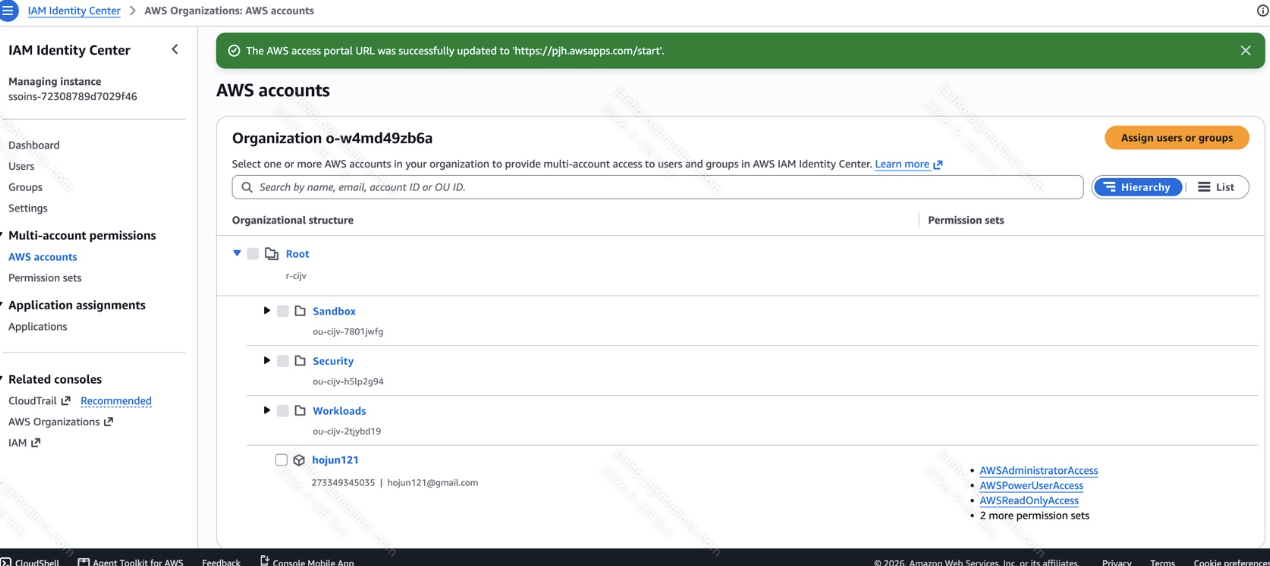The image size is (1270, 566).
Task: Open the Dashboard page
Action: click(34, 145)
